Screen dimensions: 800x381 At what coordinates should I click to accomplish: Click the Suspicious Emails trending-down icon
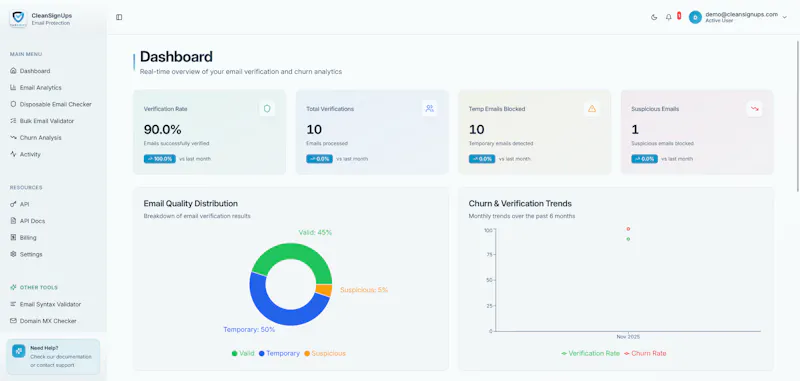click(x=755, y=109)
